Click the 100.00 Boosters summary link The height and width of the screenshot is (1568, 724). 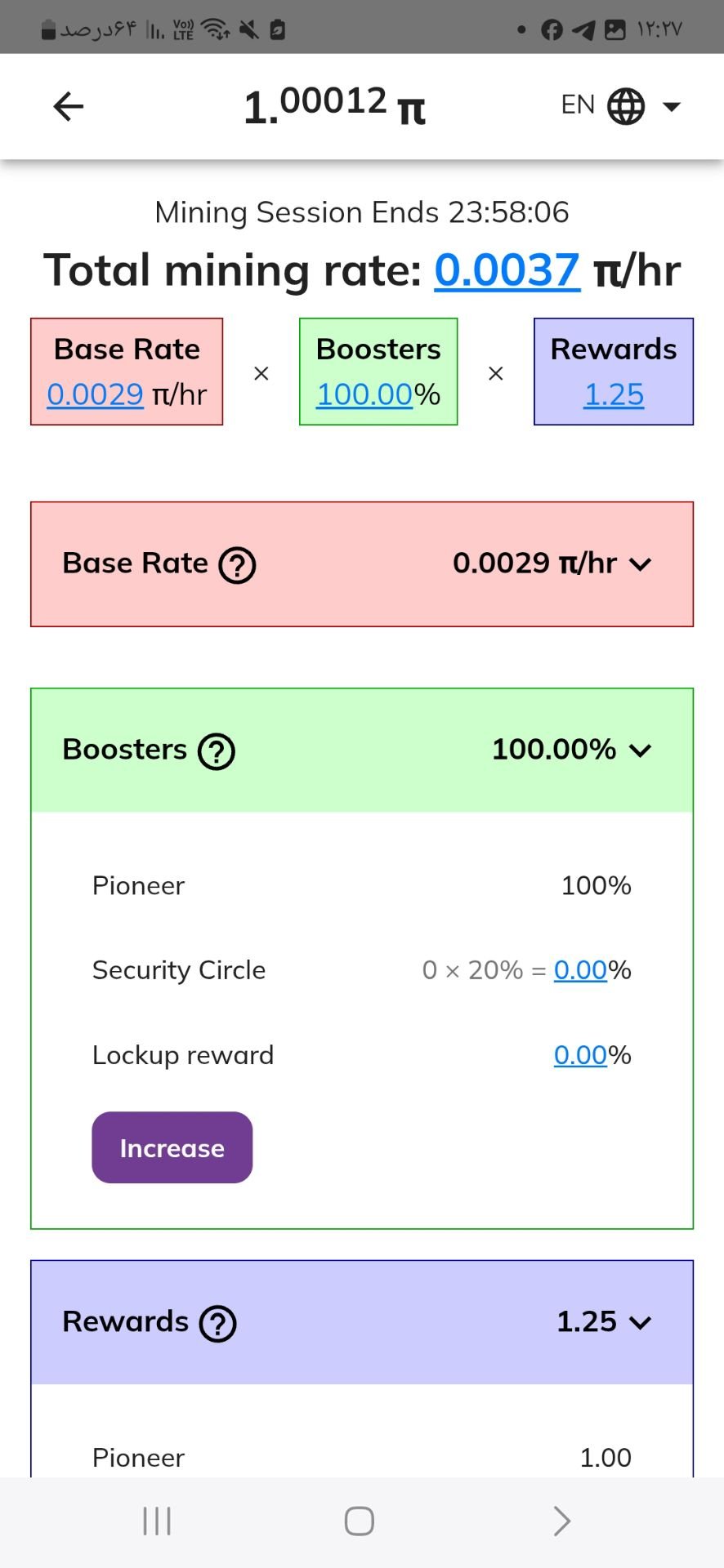pos(364,394)
